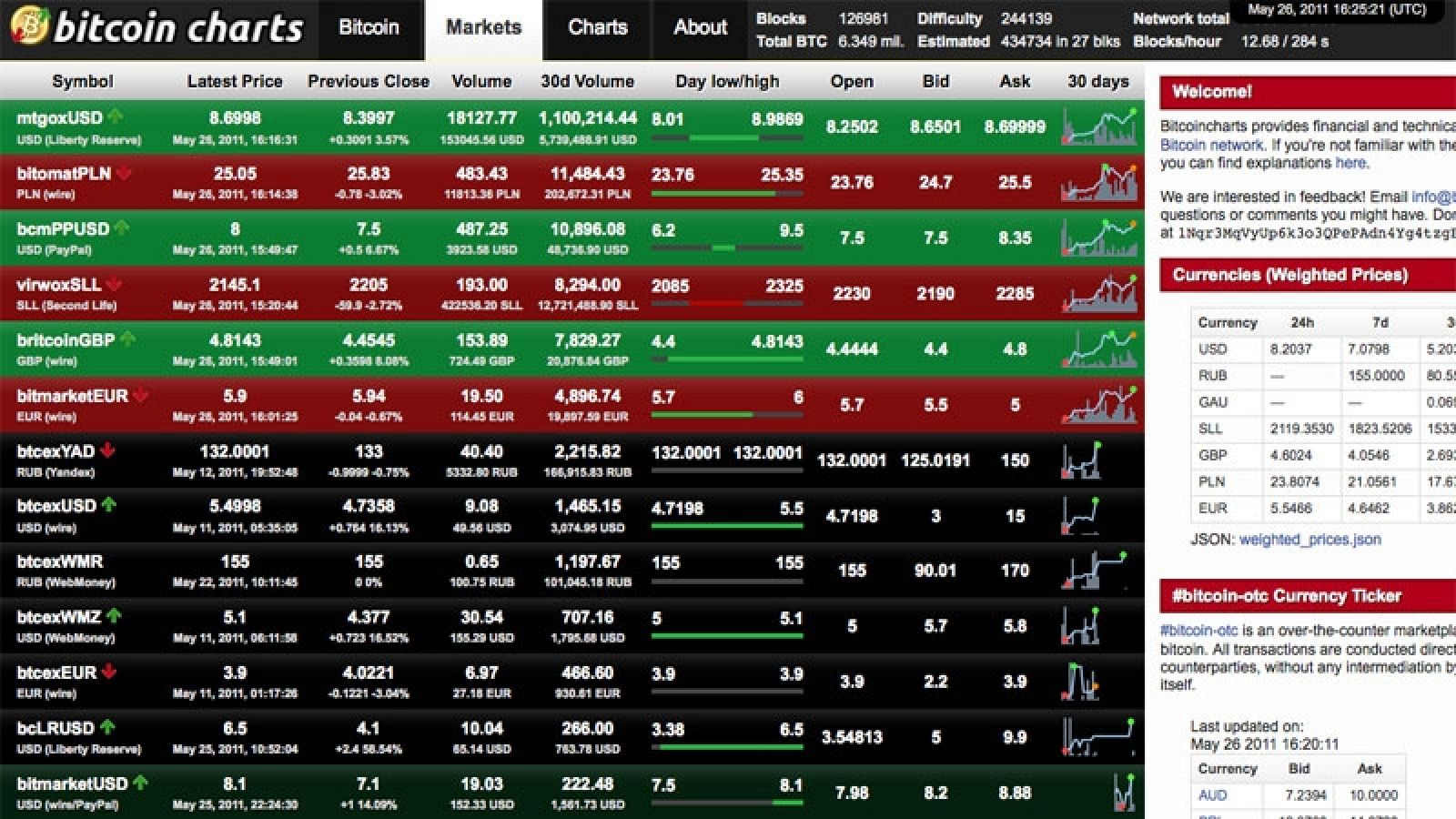Open the About tab

pos(700,27)
